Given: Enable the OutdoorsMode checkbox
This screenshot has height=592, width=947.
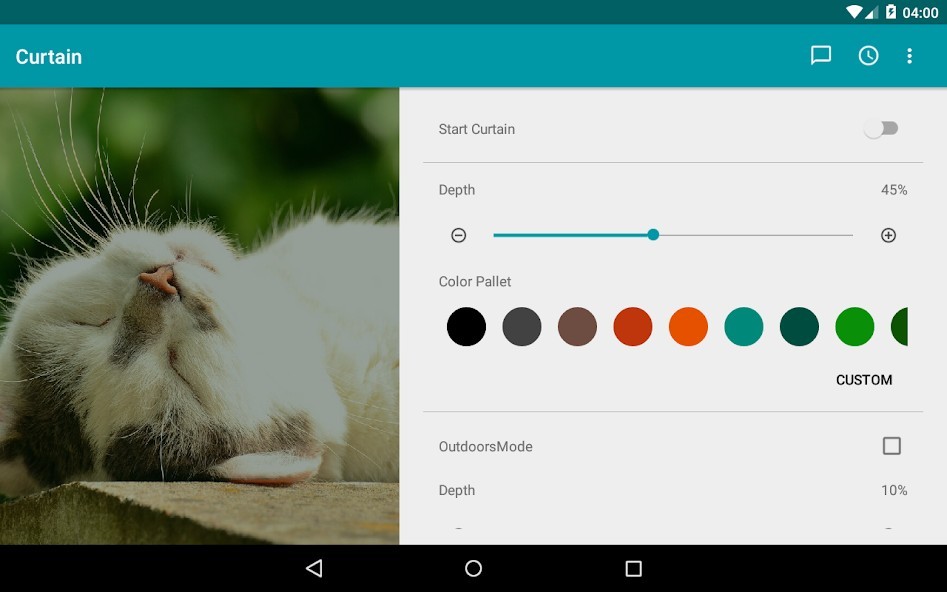Looking at the screenshot, I should point(891,446).
